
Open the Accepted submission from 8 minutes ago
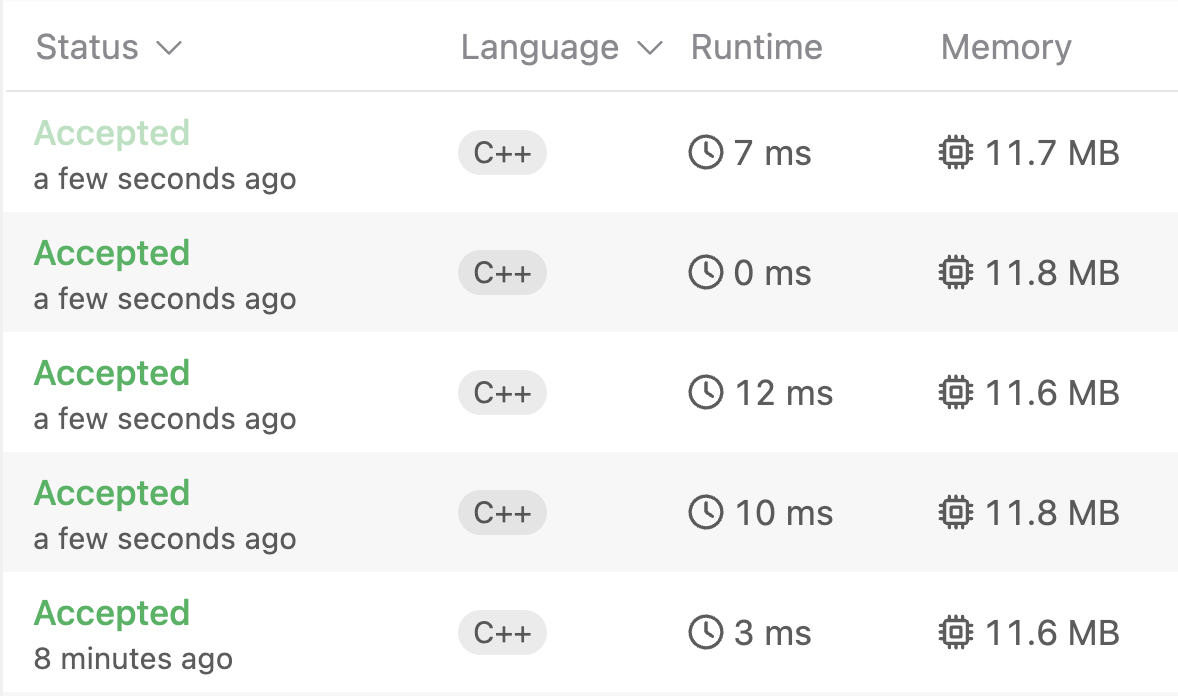(x=112, y=613)
